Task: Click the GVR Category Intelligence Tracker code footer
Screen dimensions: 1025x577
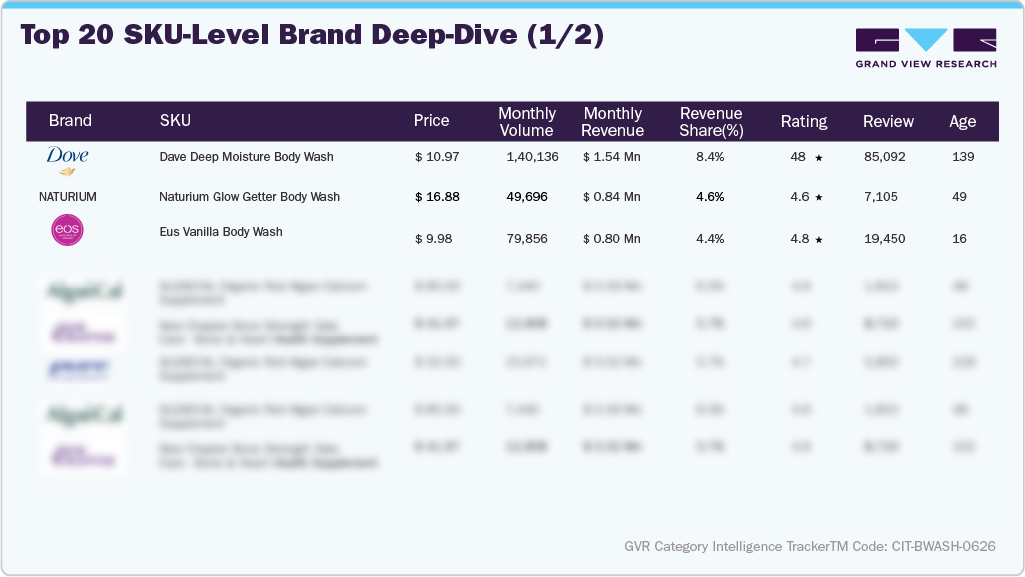Action: (810, 546)
